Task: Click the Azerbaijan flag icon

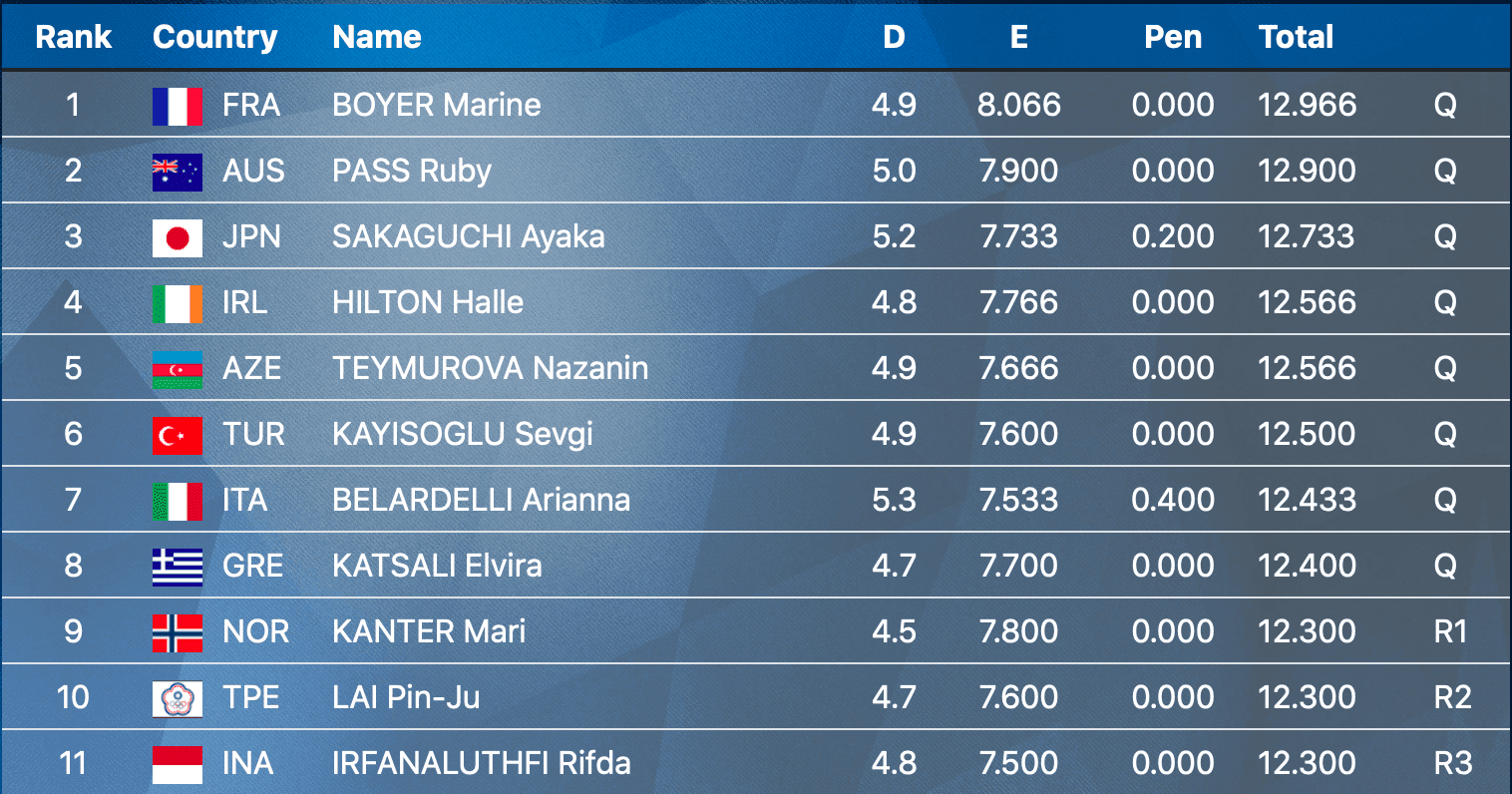Action: [178, 369]
